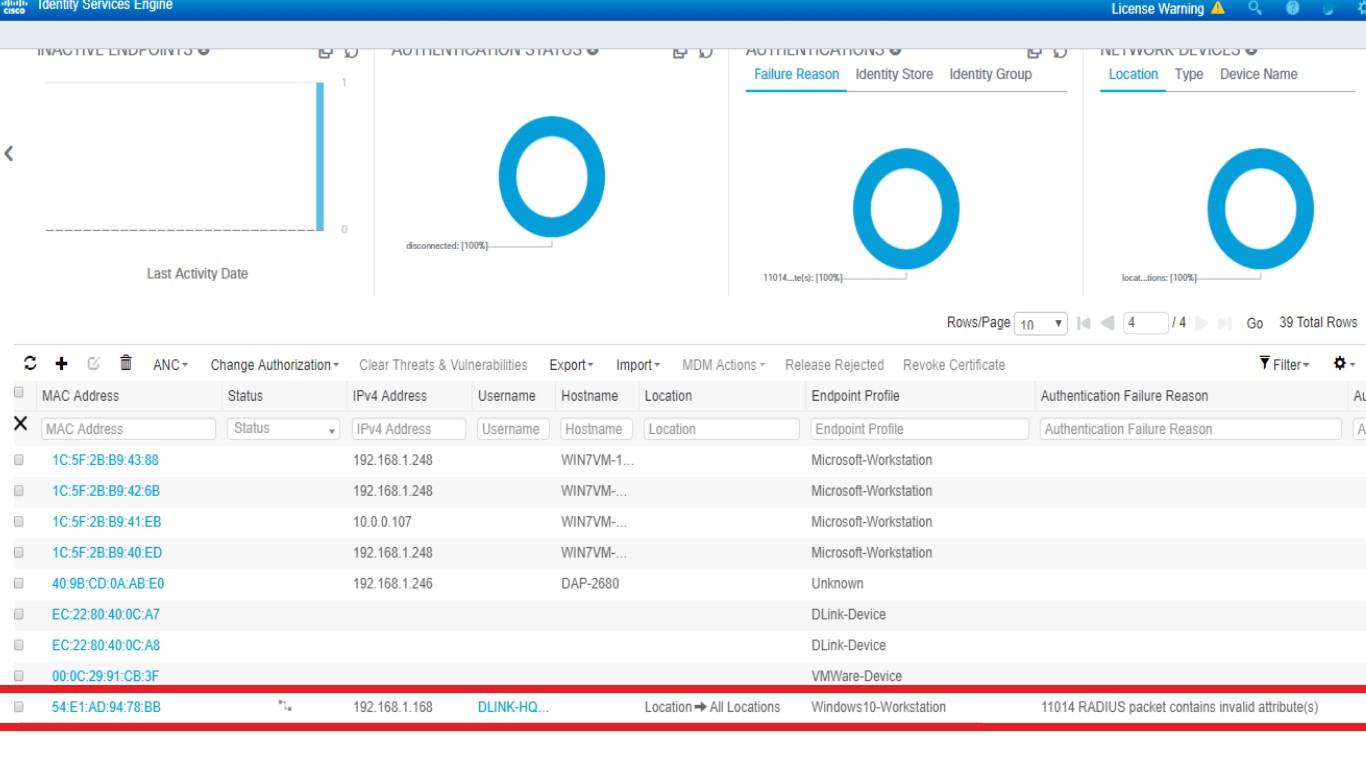1366x768 pixels.
Task: Detach the Inactive Endpoints panel
Action: coord(325,51)
